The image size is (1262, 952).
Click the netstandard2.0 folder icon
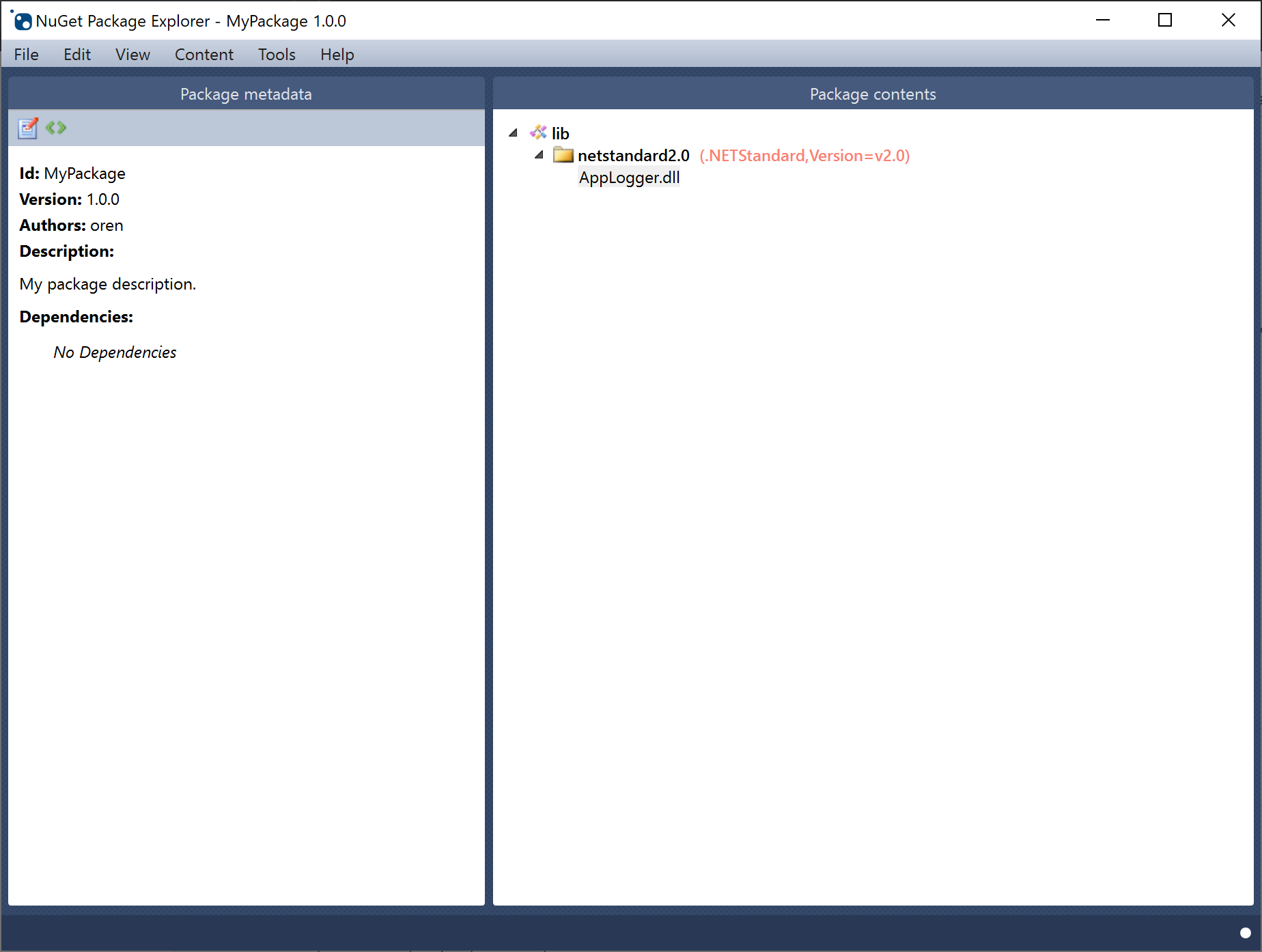click(563, 155)
